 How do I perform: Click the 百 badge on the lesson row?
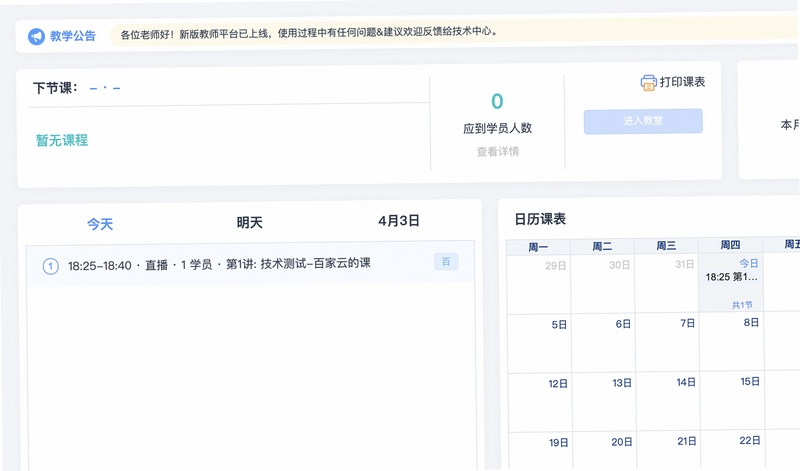point(446,262)
